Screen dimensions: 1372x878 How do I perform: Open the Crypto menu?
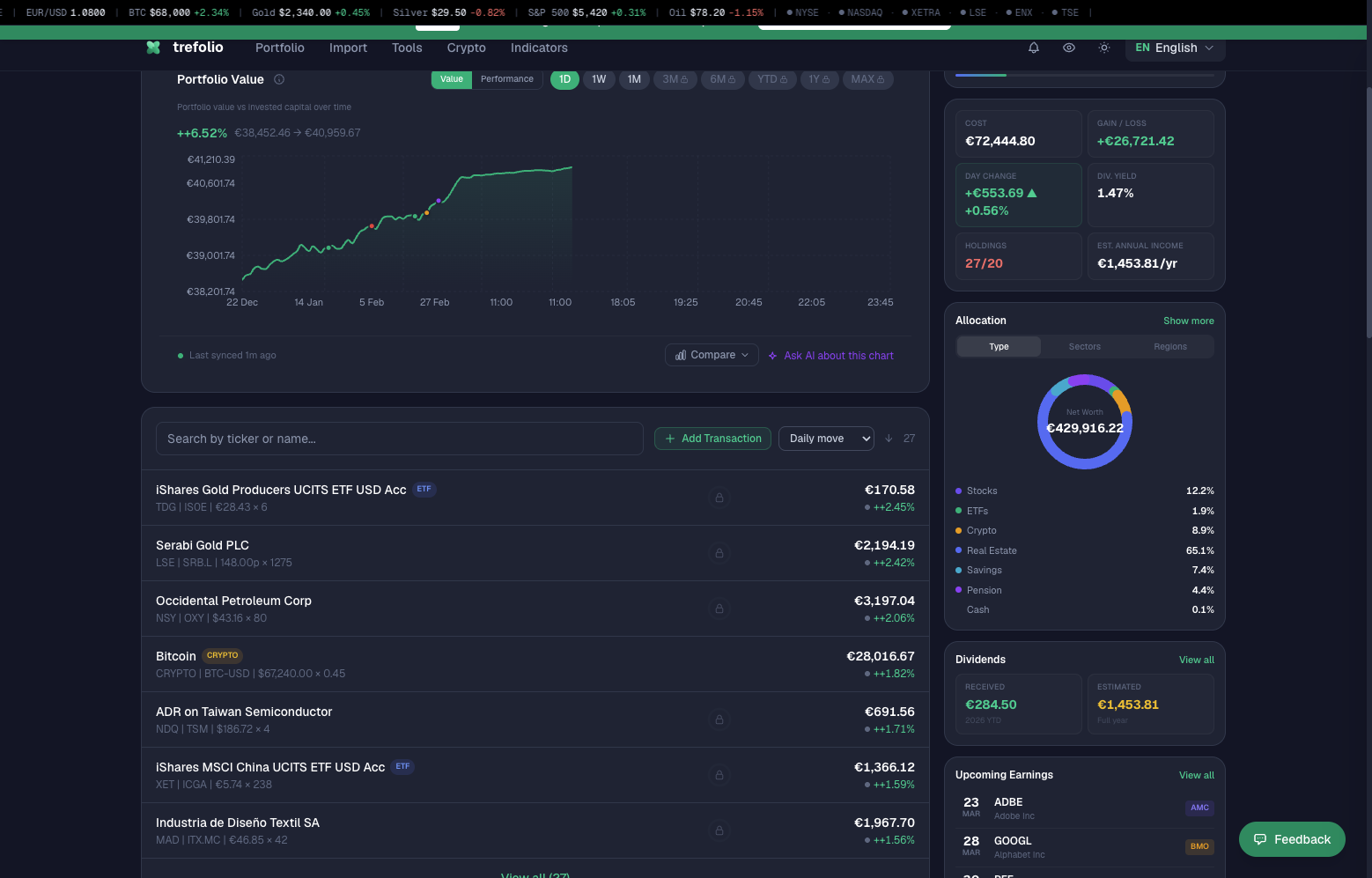(466, 48)
